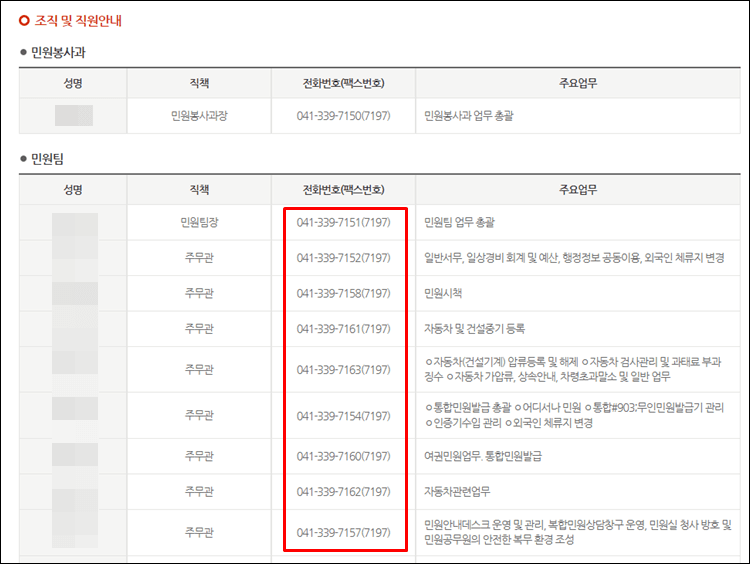Click the 자동차(건설기계) 압류등록 duty text
The height and width of the screenshot is (564, 750).
[573, 369]
